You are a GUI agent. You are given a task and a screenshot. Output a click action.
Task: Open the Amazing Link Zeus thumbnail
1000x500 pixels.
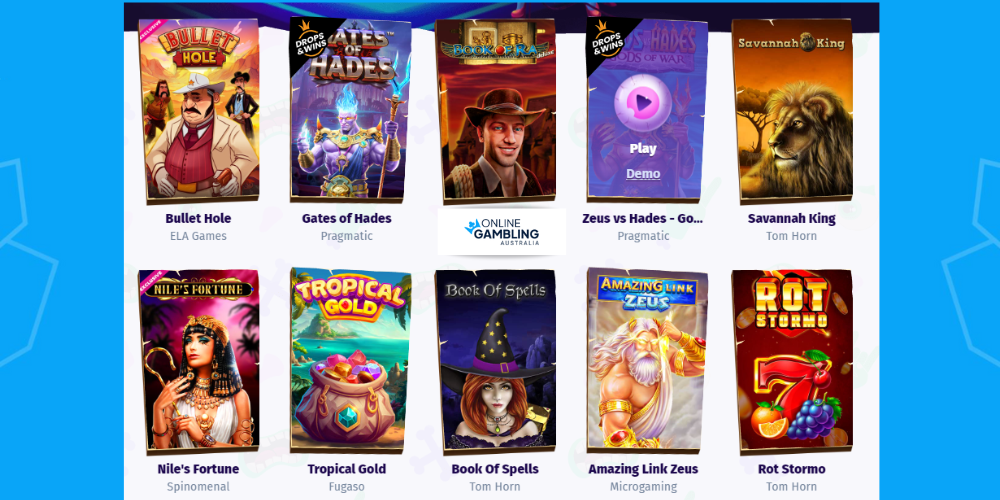[x=647, y=361]
